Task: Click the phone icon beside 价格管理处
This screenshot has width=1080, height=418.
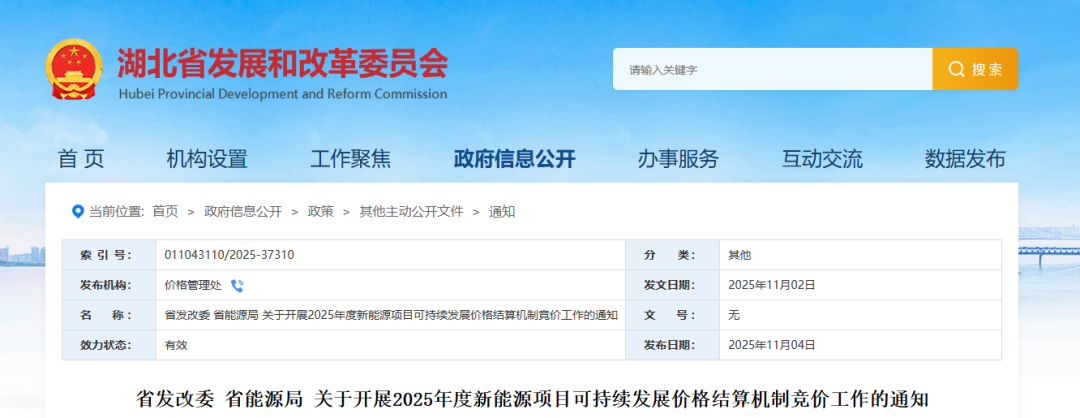Action: click(237, 286)
